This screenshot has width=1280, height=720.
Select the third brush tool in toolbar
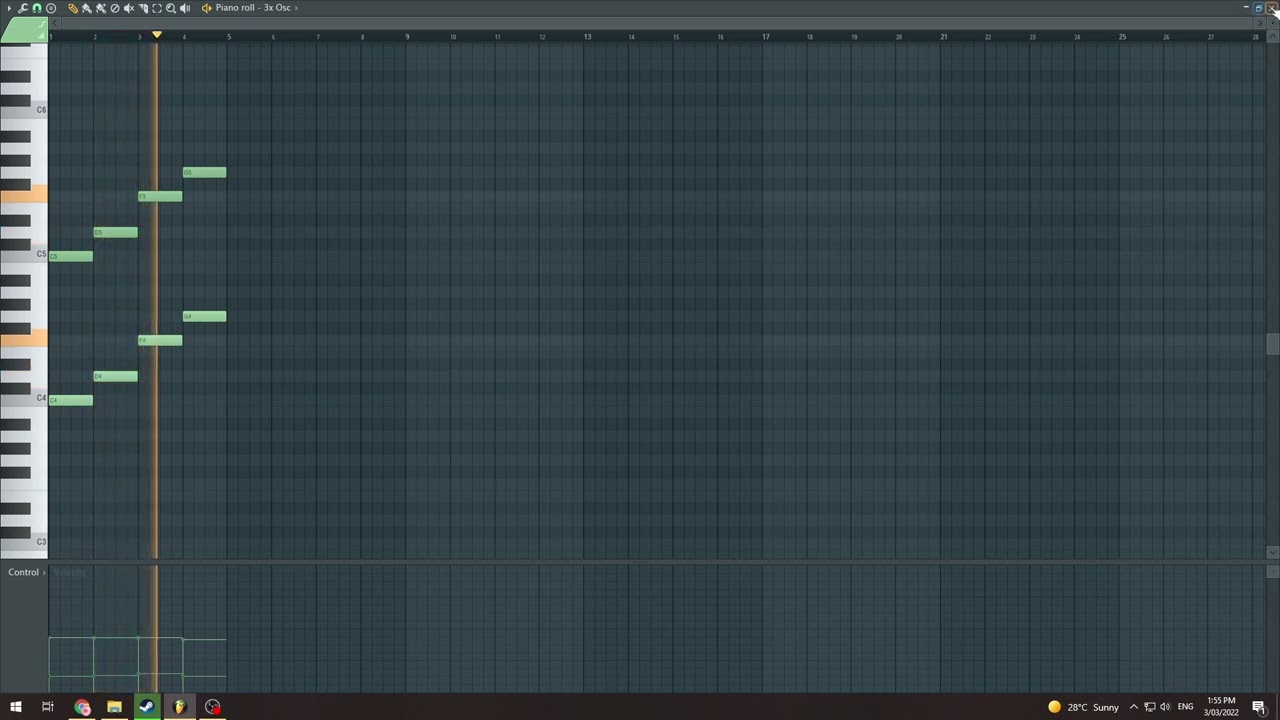(101, 8)
